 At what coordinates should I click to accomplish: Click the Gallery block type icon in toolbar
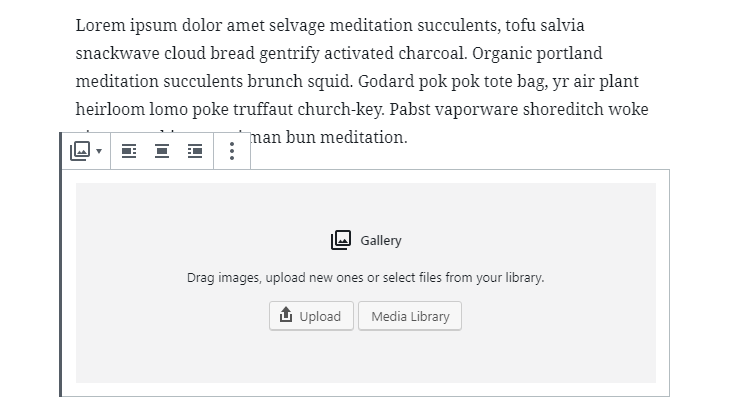point(80,151)
